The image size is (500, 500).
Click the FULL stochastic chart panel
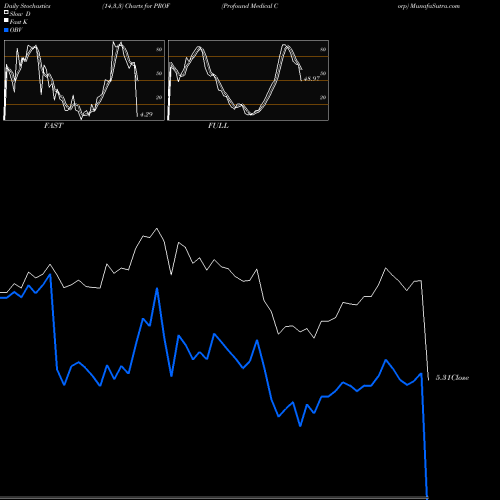point(248,80)
